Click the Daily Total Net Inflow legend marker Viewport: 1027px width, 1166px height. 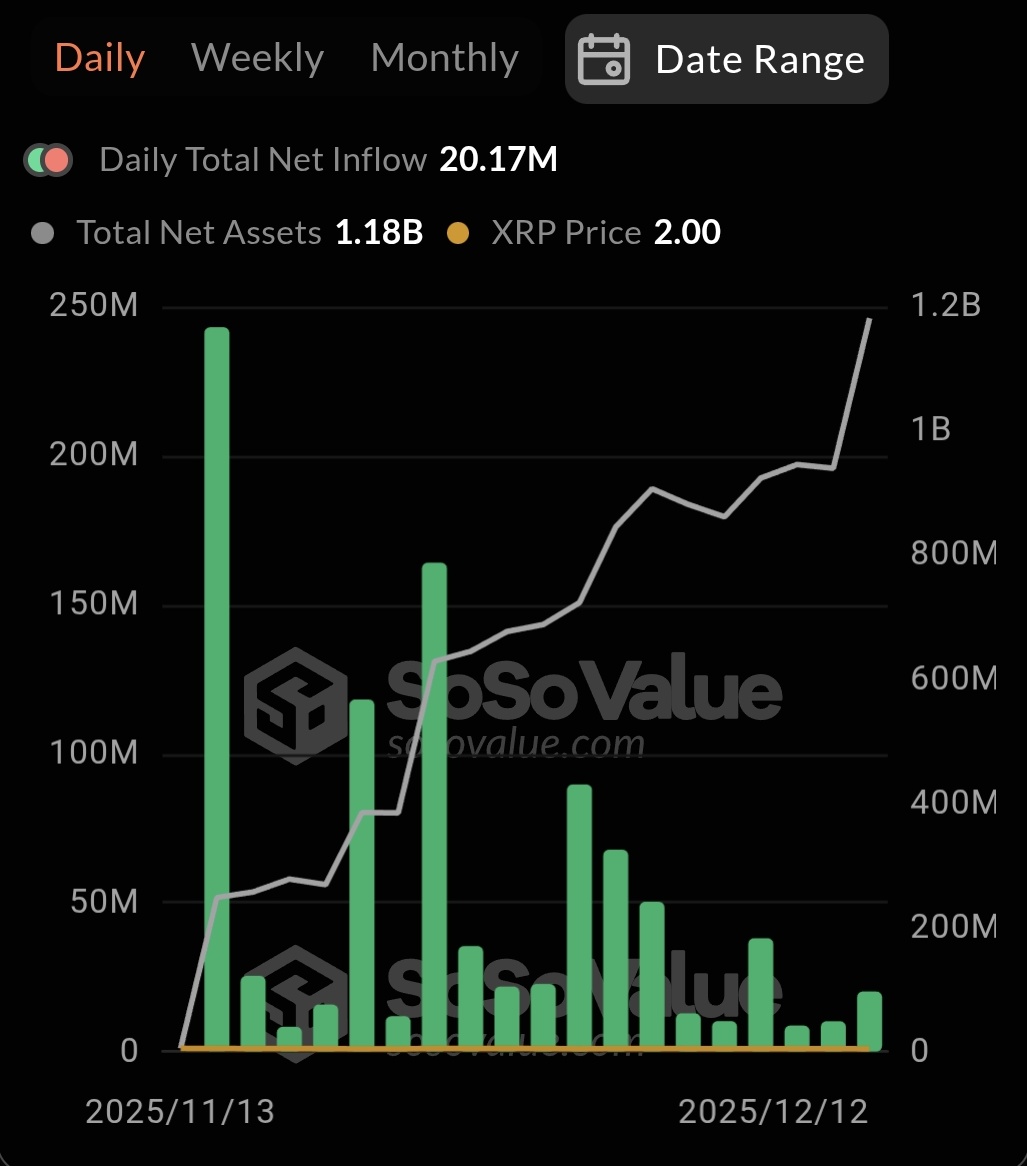point(47,159)
